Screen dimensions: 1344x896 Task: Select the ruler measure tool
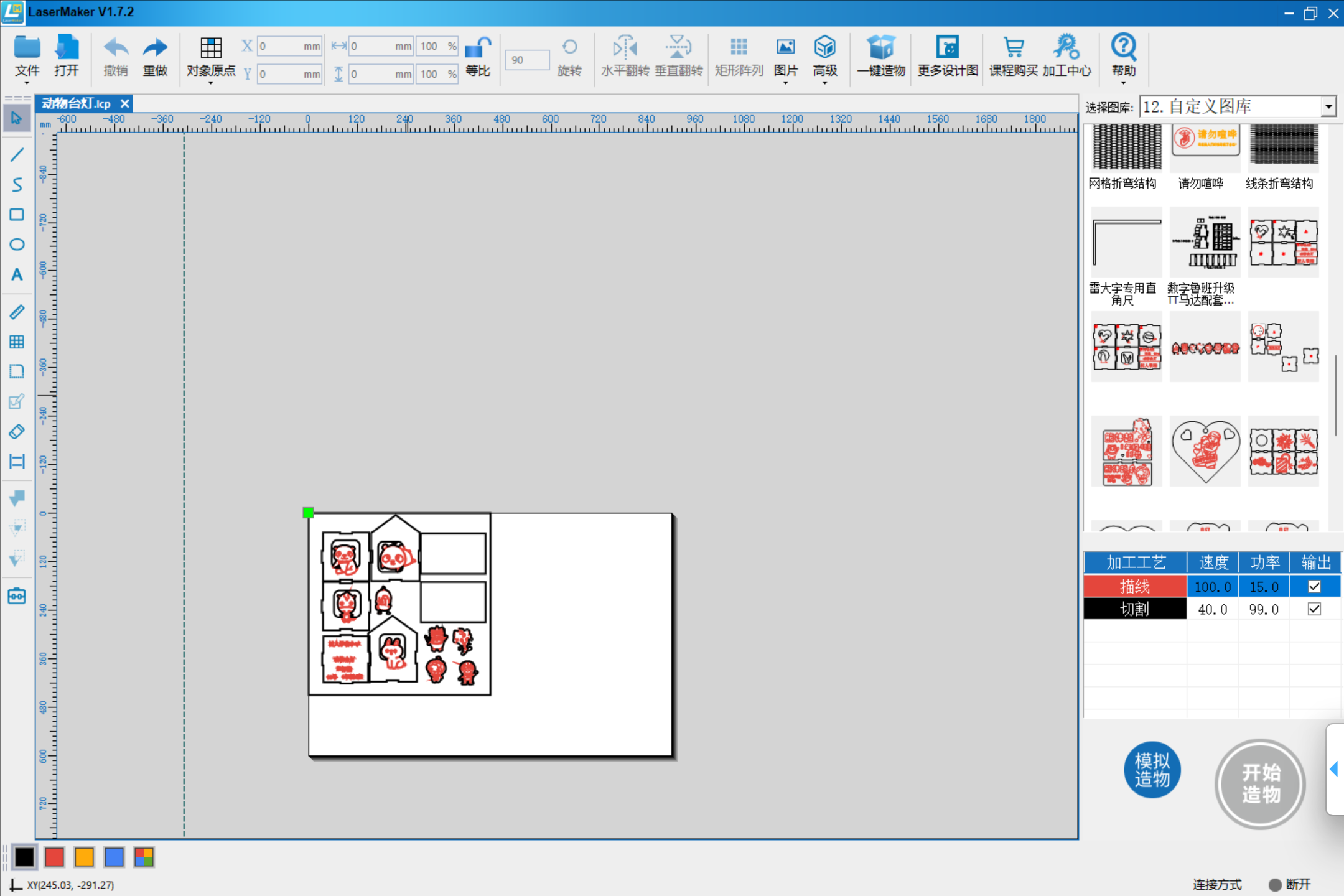click(17, 312)
